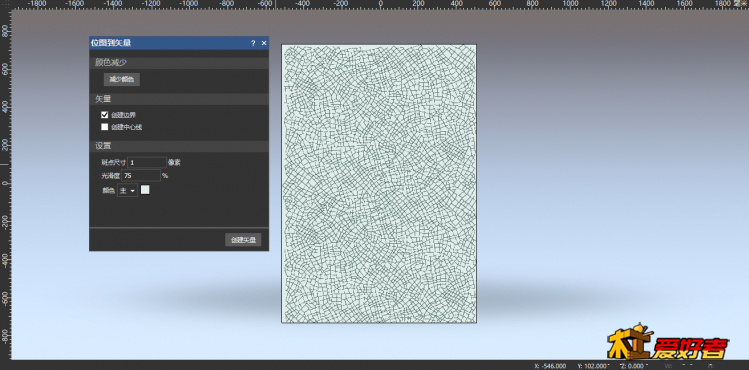Click the 减少颜色 (reduce colors) button
Viewport: 749px width, 370px height.
(x=122, y=79)
